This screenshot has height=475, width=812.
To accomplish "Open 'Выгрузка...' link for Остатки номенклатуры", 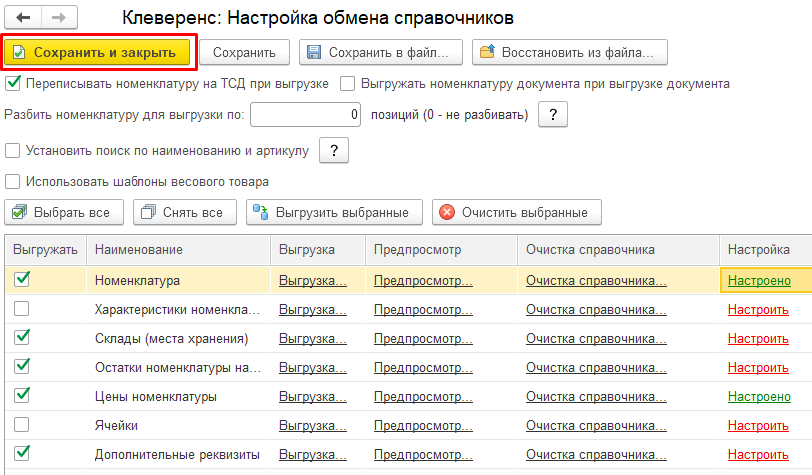I will [x=313, y=368].
